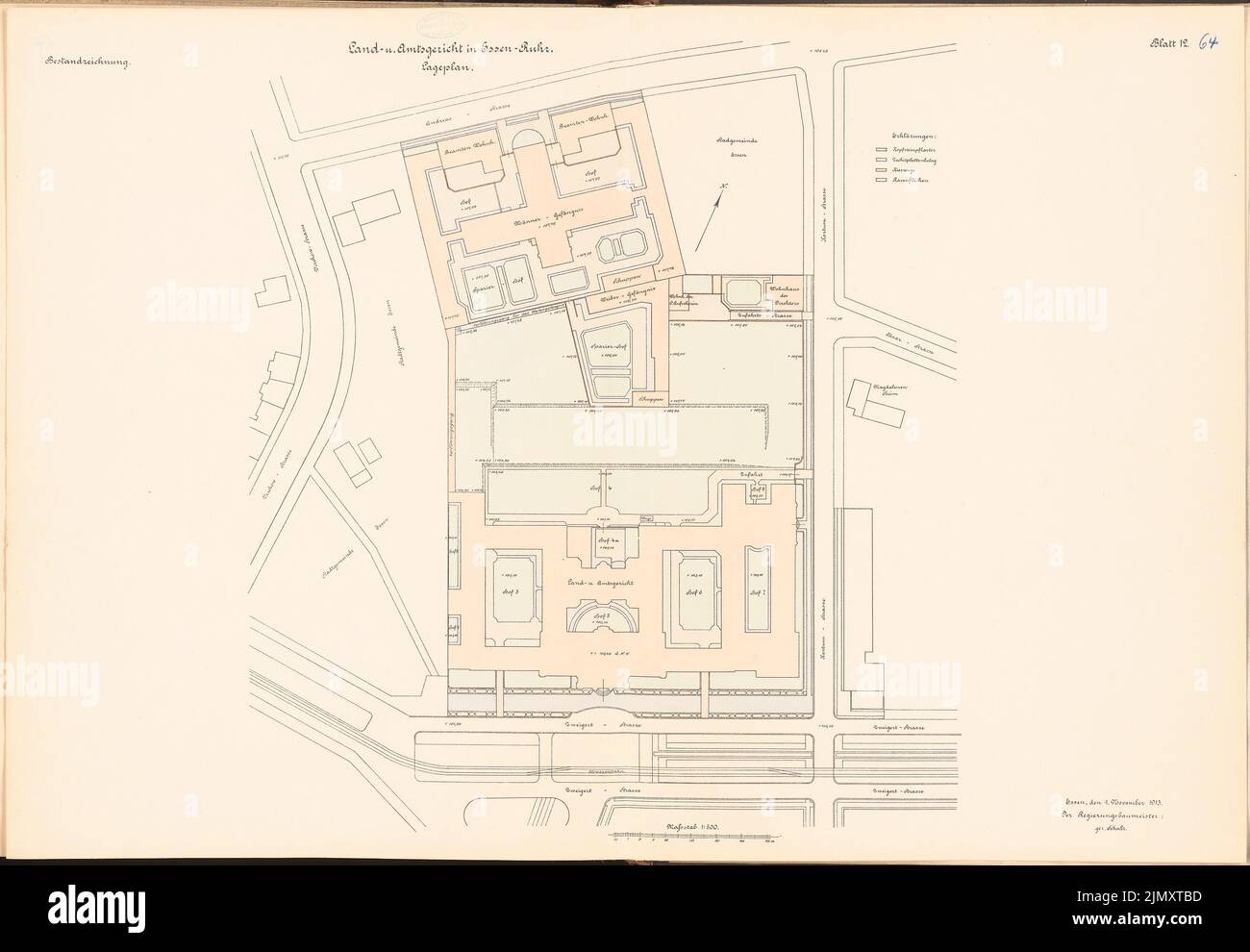This screenshot has height=952, width=1250.
Task: Click the 'Stadtgemeinde Essen' label beside the north arrow
Action: (x=738, y=146)
